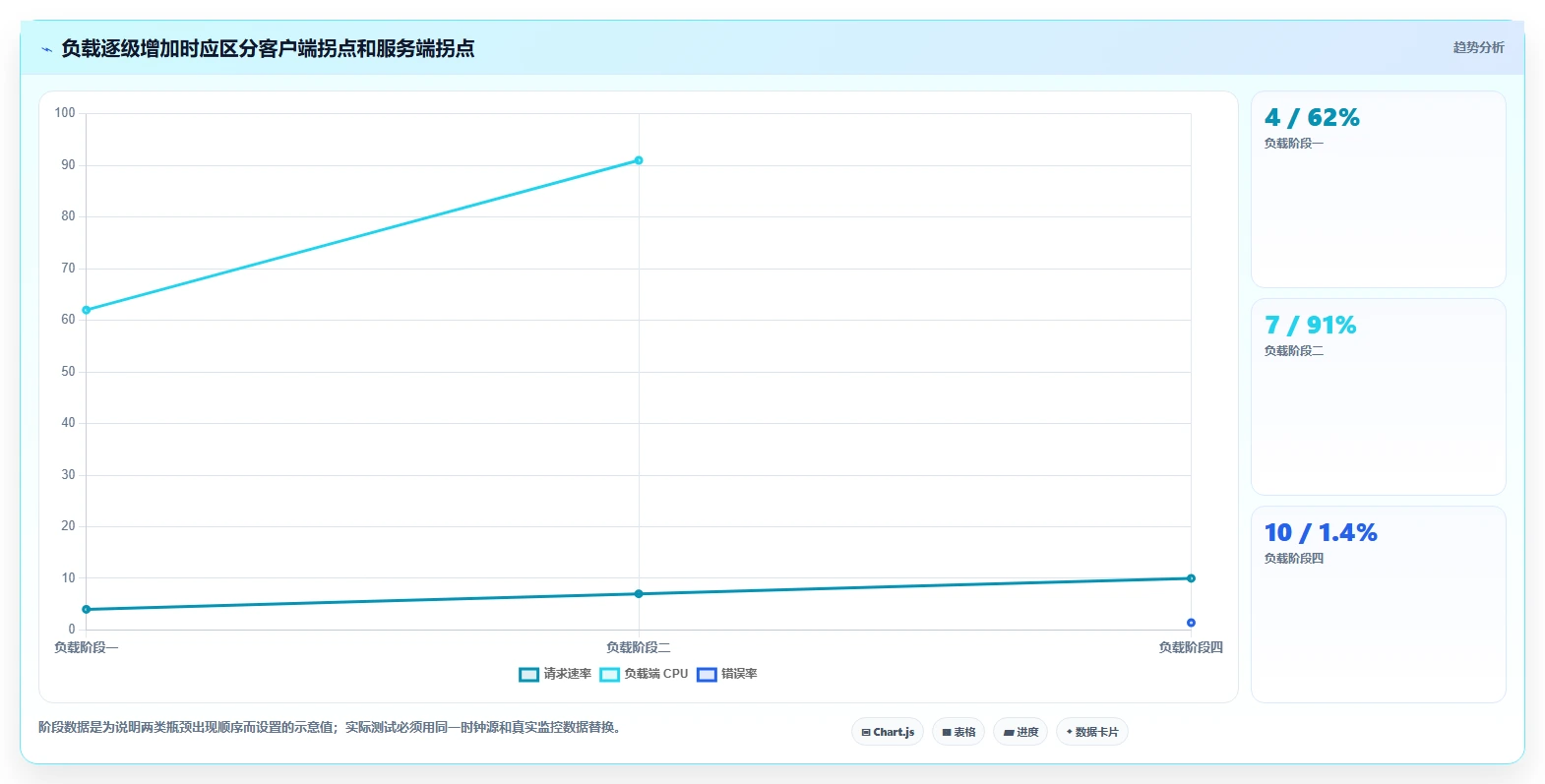Viewport: 1545px width, 784px height.
Task: Click the 请求速率 legend color box
Action: (x=528, y=674)
